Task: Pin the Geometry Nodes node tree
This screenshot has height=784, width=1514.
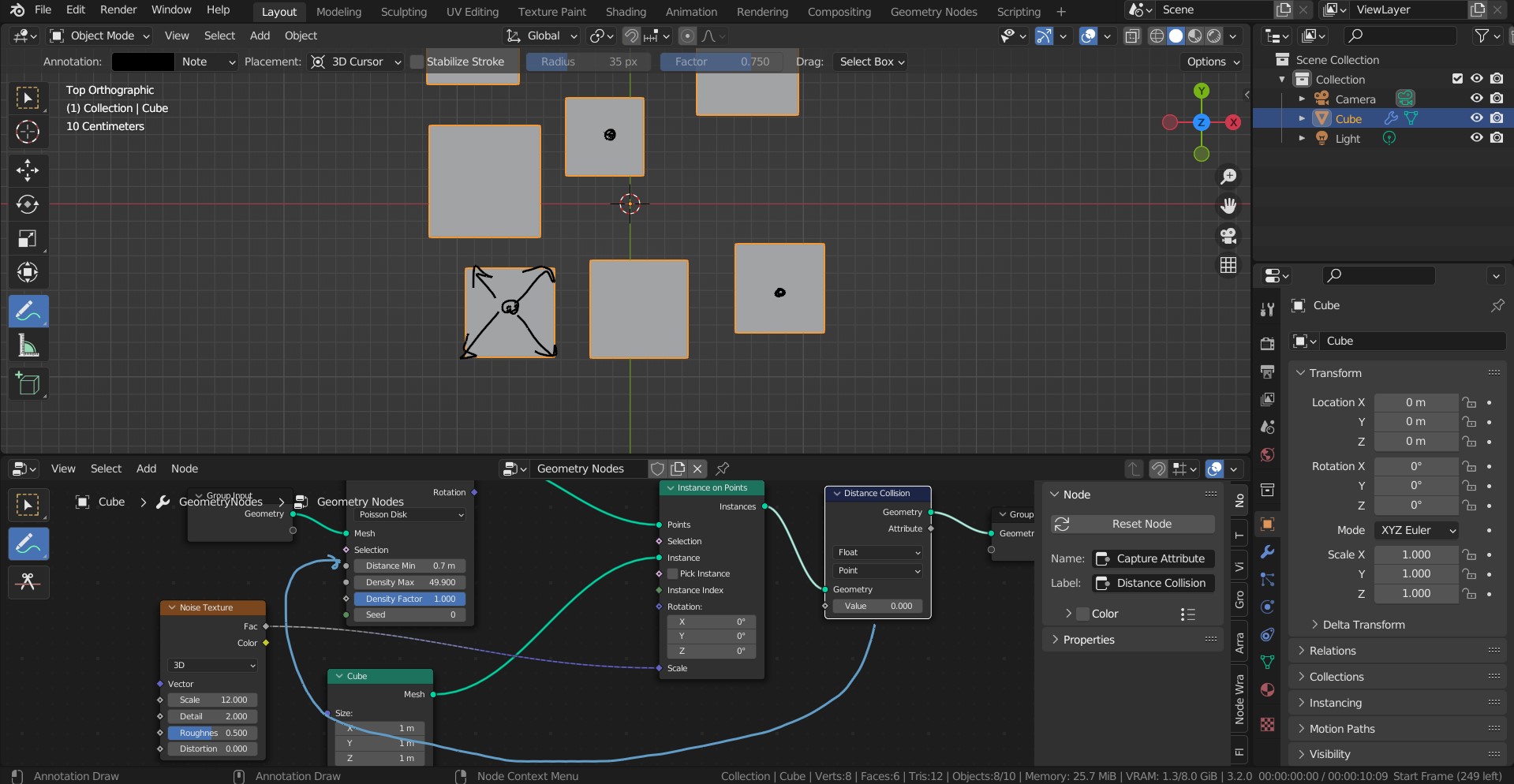Action: click(x=722, y=469)
